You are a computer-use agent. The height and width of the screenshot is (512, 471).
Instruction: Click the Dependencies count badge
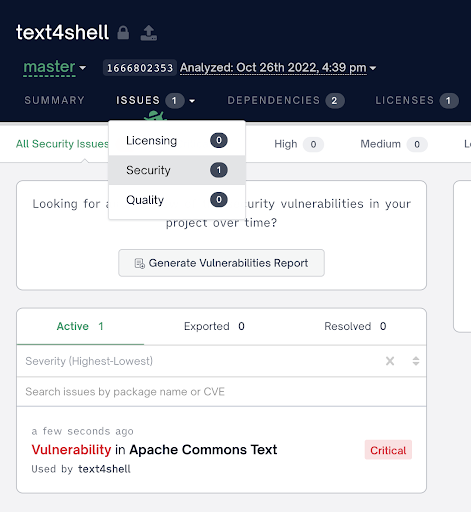point(334,101)
